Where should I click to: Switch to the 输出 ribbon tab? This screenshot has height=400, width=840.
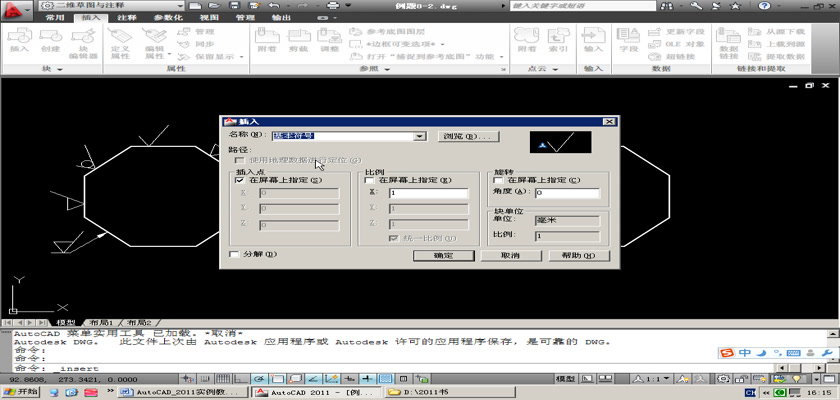coord(281,18)
